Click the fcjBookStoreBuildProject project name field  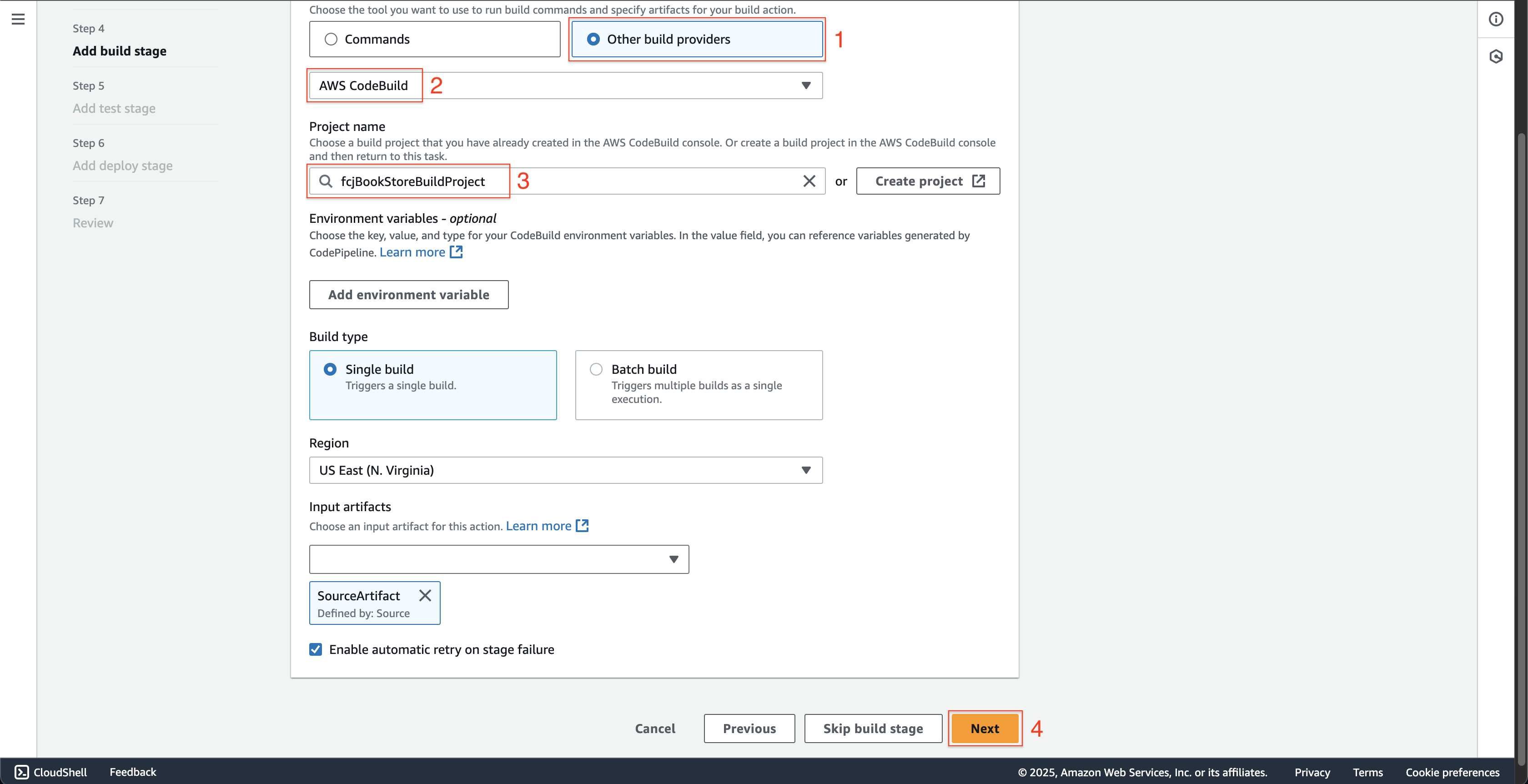coord(567,181)
